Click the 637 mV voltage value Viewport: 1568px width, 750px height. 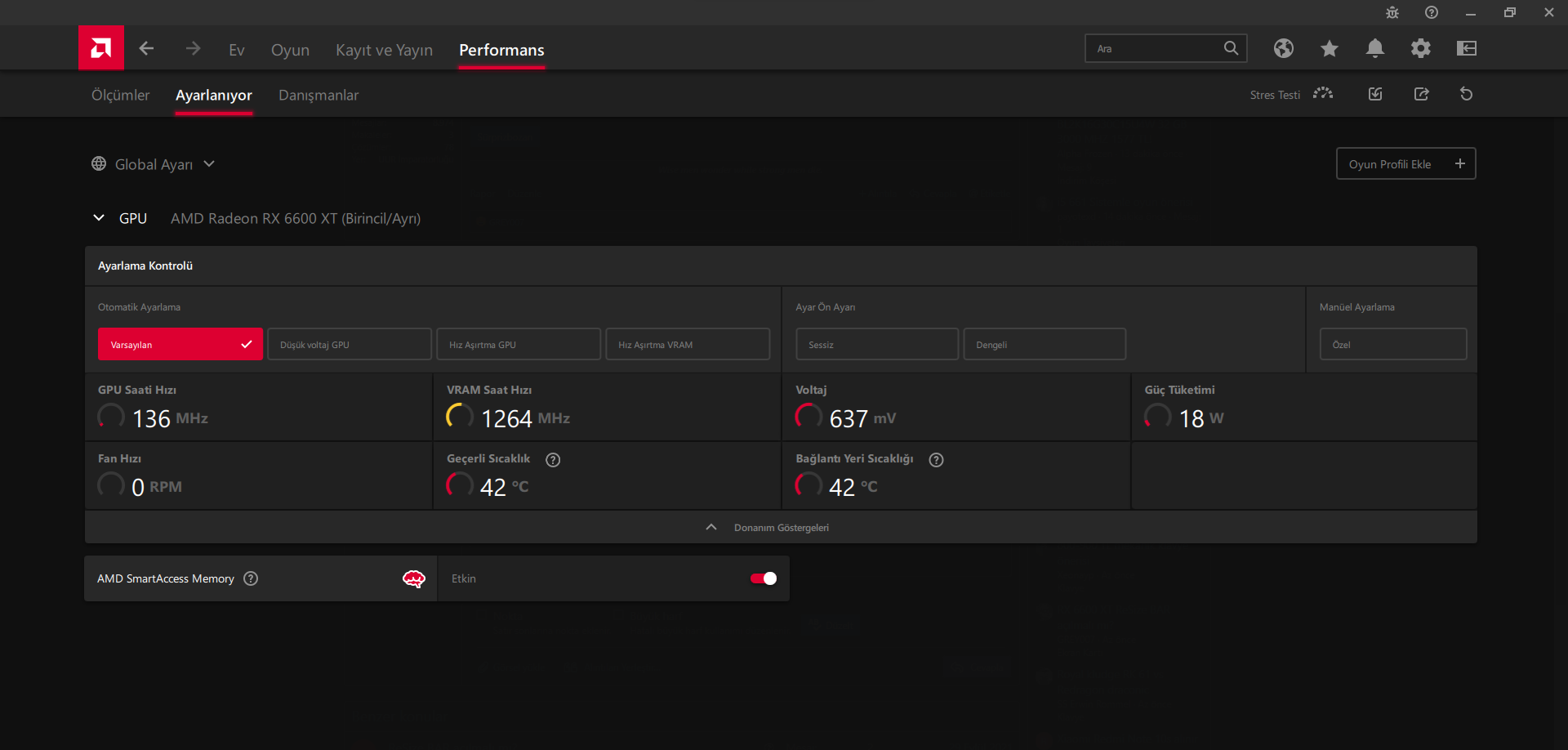[x=862, y=418]
